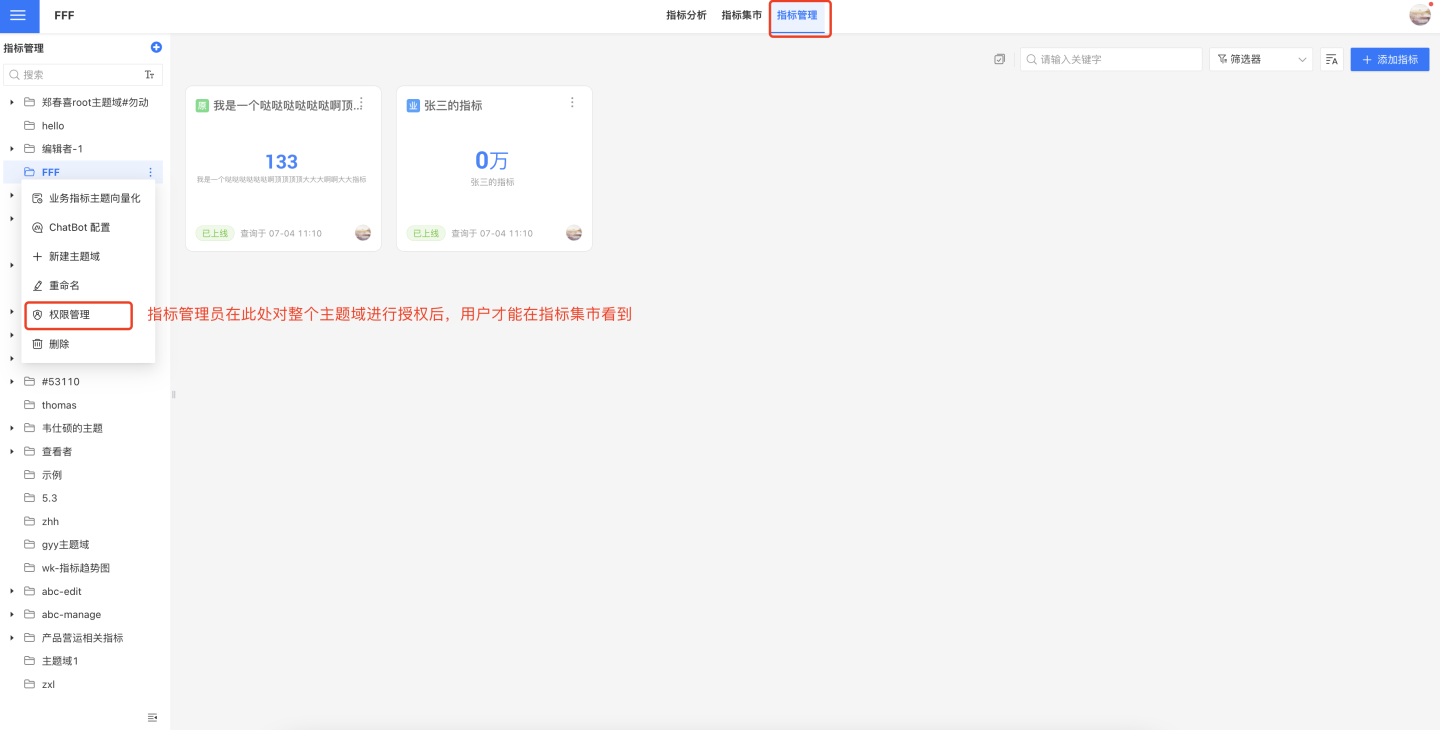Open the 指标分析 tab
The height and width of the screenshot is (730, 1440).
(686, 16)
